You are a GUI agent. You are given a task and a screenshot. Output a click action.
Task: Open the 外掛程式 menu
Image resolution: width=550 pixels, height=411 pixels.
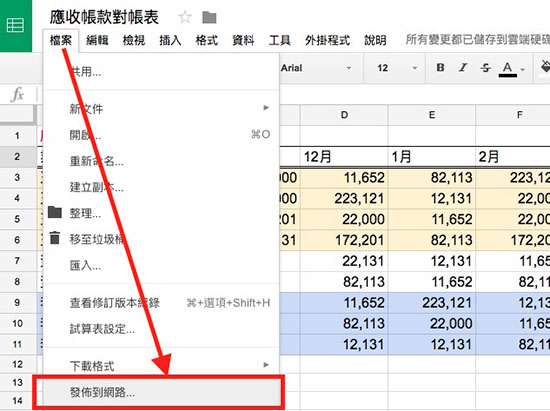327,40
